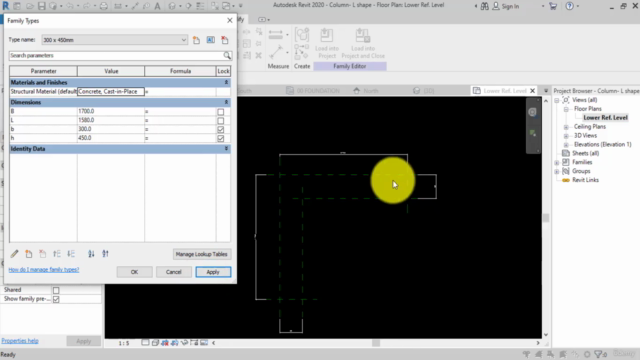640x360 pixels.
Task: Expand the Identity Data parameter group
Action: pyautogui.click(x=226, y=149)
